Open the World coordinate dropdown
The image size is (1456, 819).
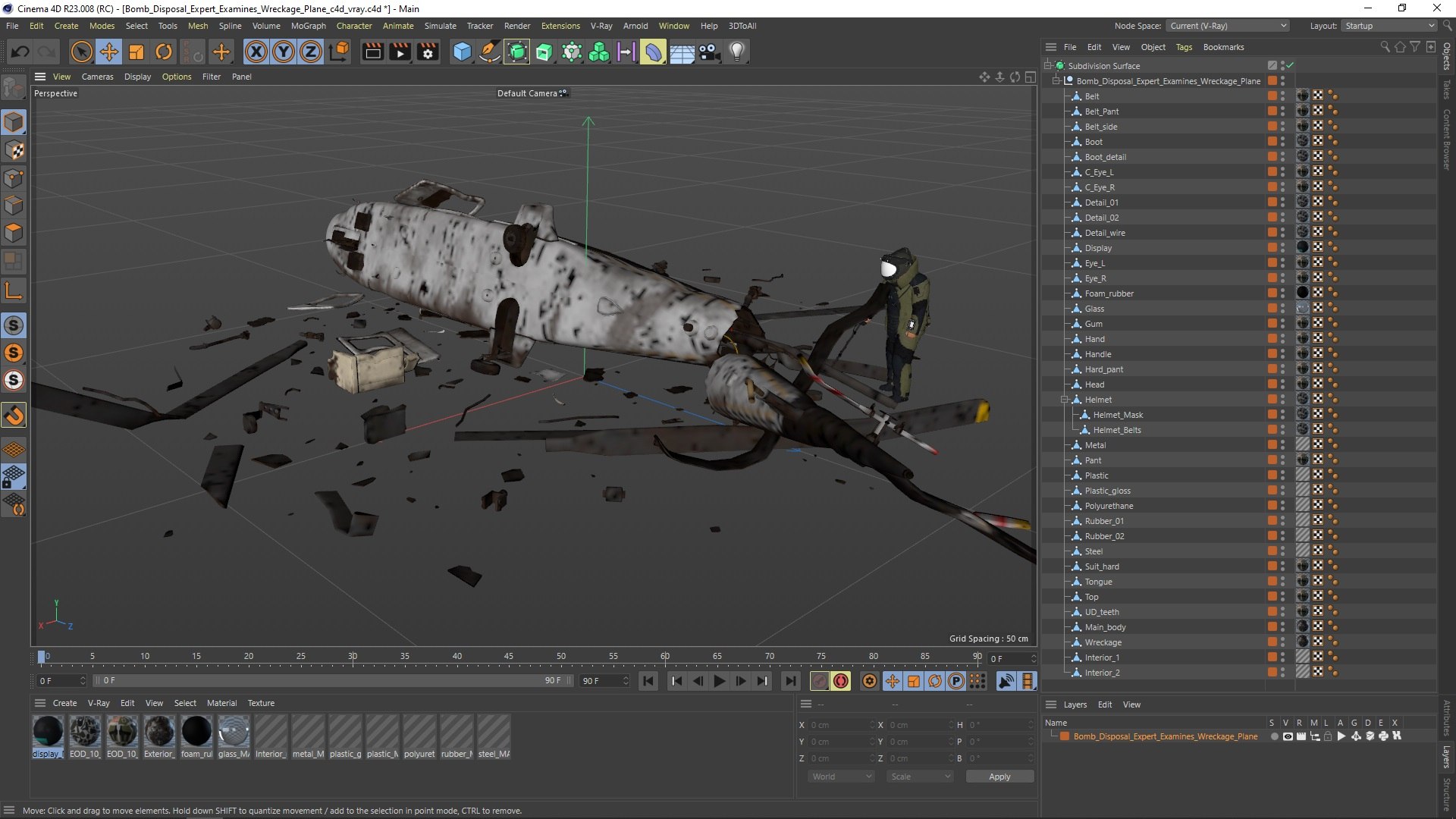tap(842, 777)
